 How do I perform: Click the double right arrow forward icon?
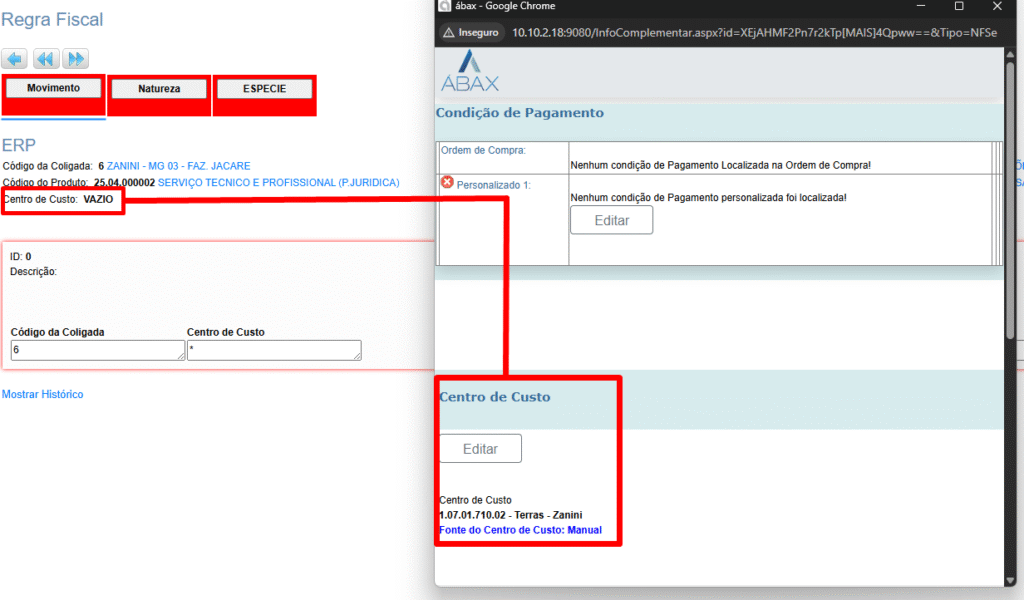coord(76,59)
